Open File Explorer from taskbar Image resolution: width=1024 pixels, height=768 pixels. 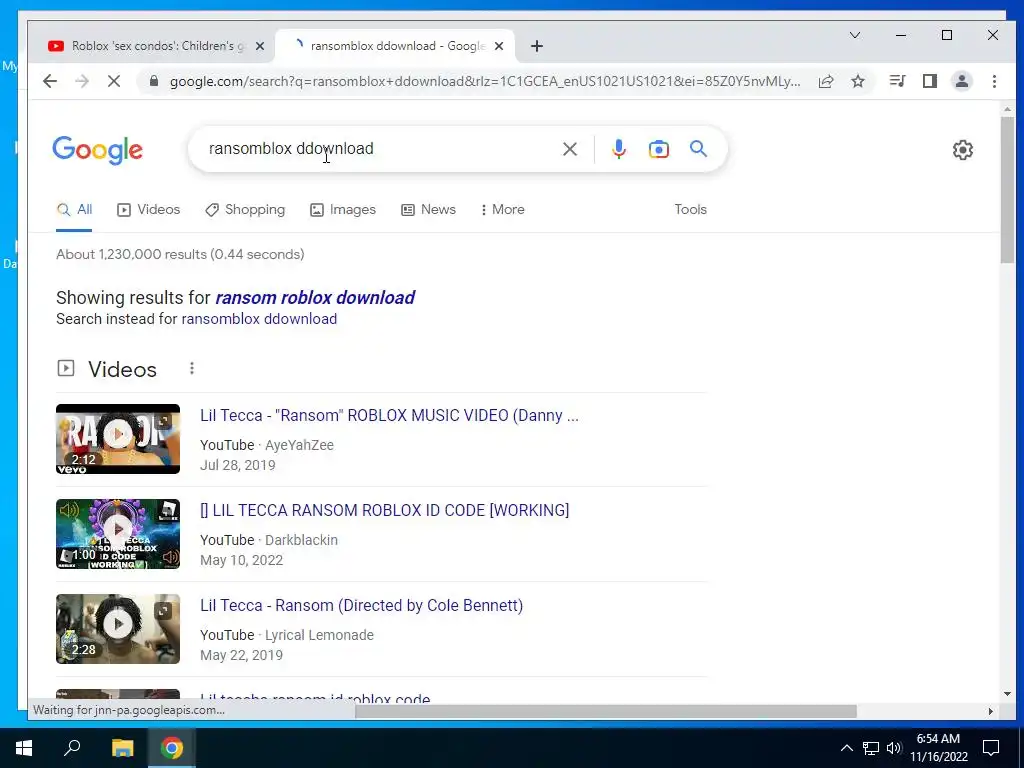tap(122, 748)
